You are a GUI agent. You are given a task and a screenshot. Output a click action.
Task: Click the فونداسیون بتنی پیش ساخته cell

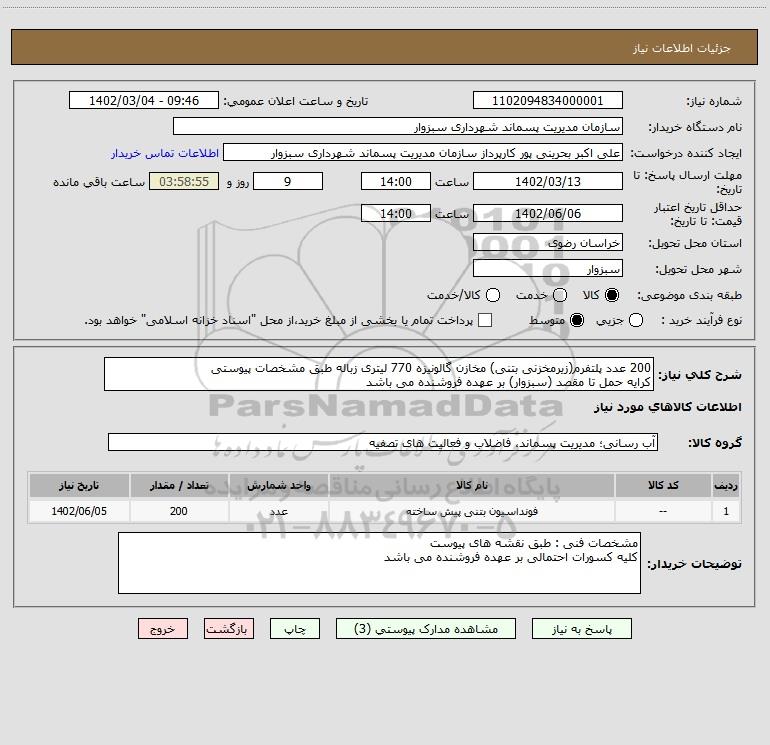pyautogui.click(x=472, y=511)
